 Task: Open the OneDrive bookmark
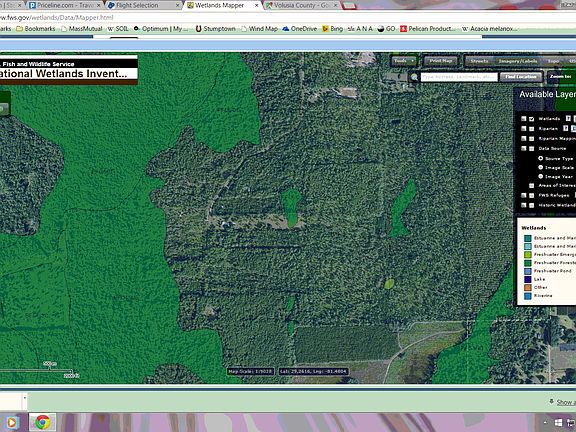[300, 29]
